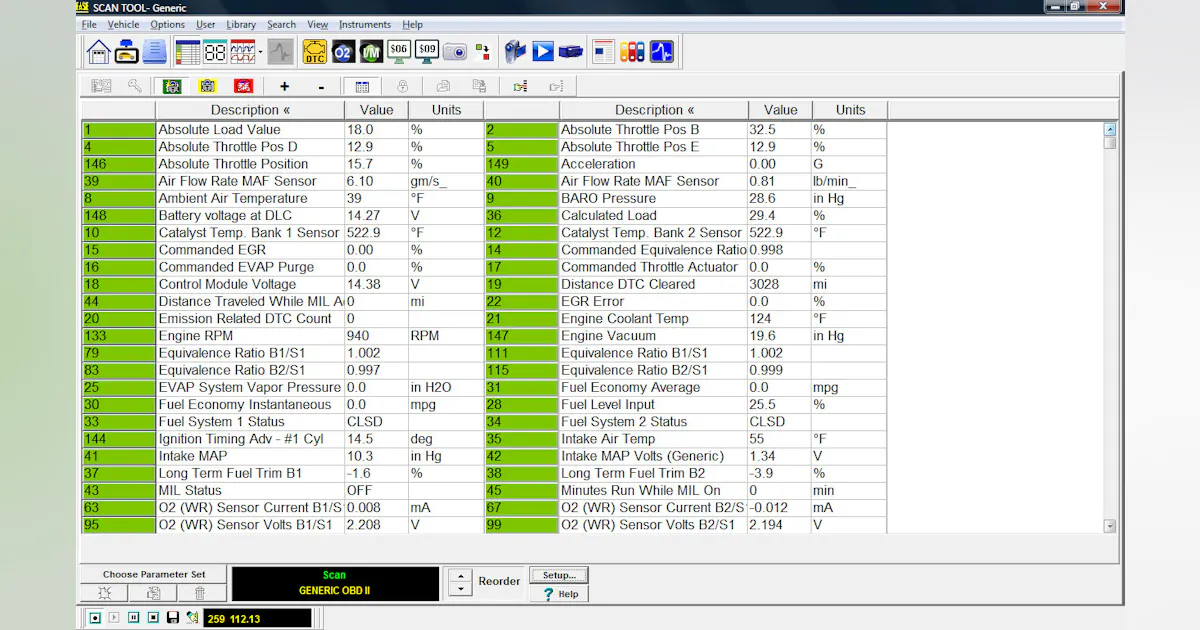1200x630 pixels.
Task: Click the Choose Parameter Set button
Action: [154, 574]
